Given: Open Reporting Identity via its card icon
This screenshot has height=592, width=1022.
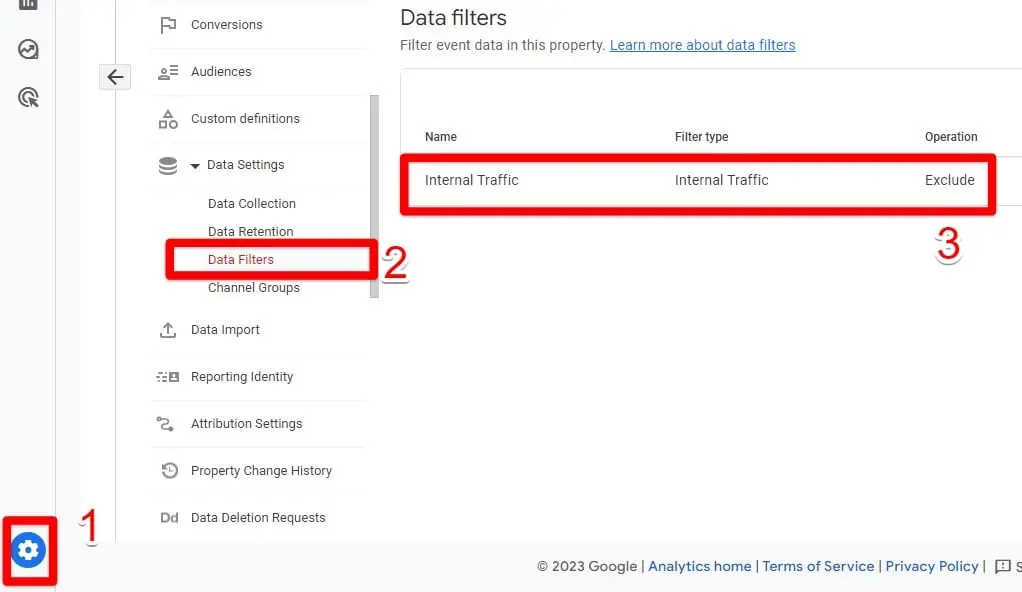Looking at the screenshot, I should coord(168,376).
